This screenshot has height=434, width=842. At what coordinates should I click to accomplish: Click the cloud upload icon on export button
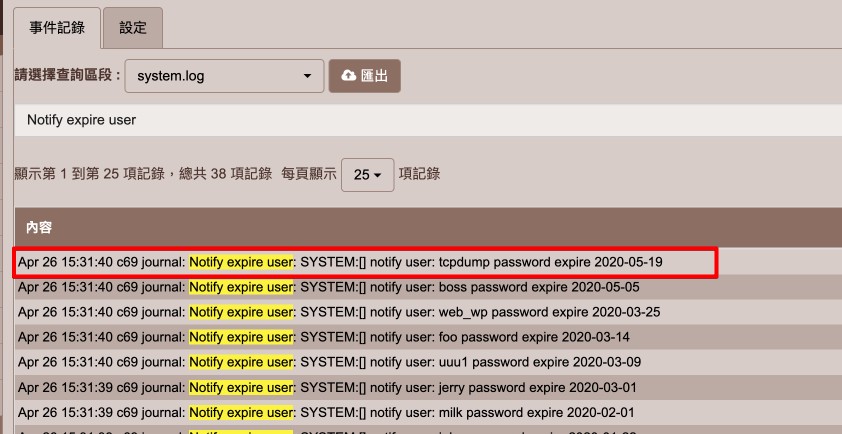point(348,76)
